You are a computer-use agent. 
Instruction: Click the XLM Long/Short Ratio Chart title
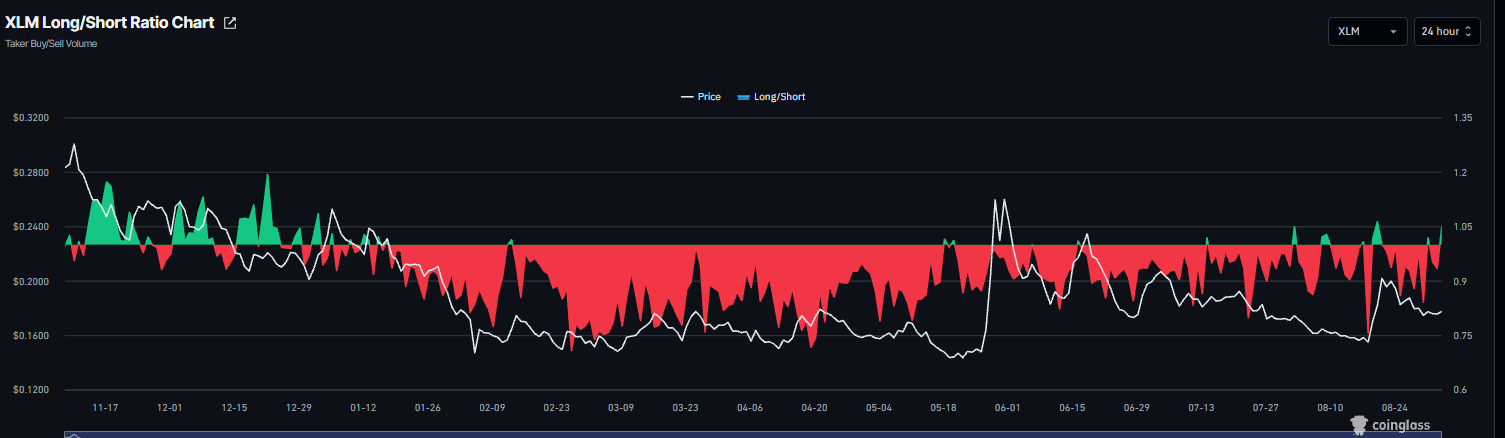click(110, 22)
